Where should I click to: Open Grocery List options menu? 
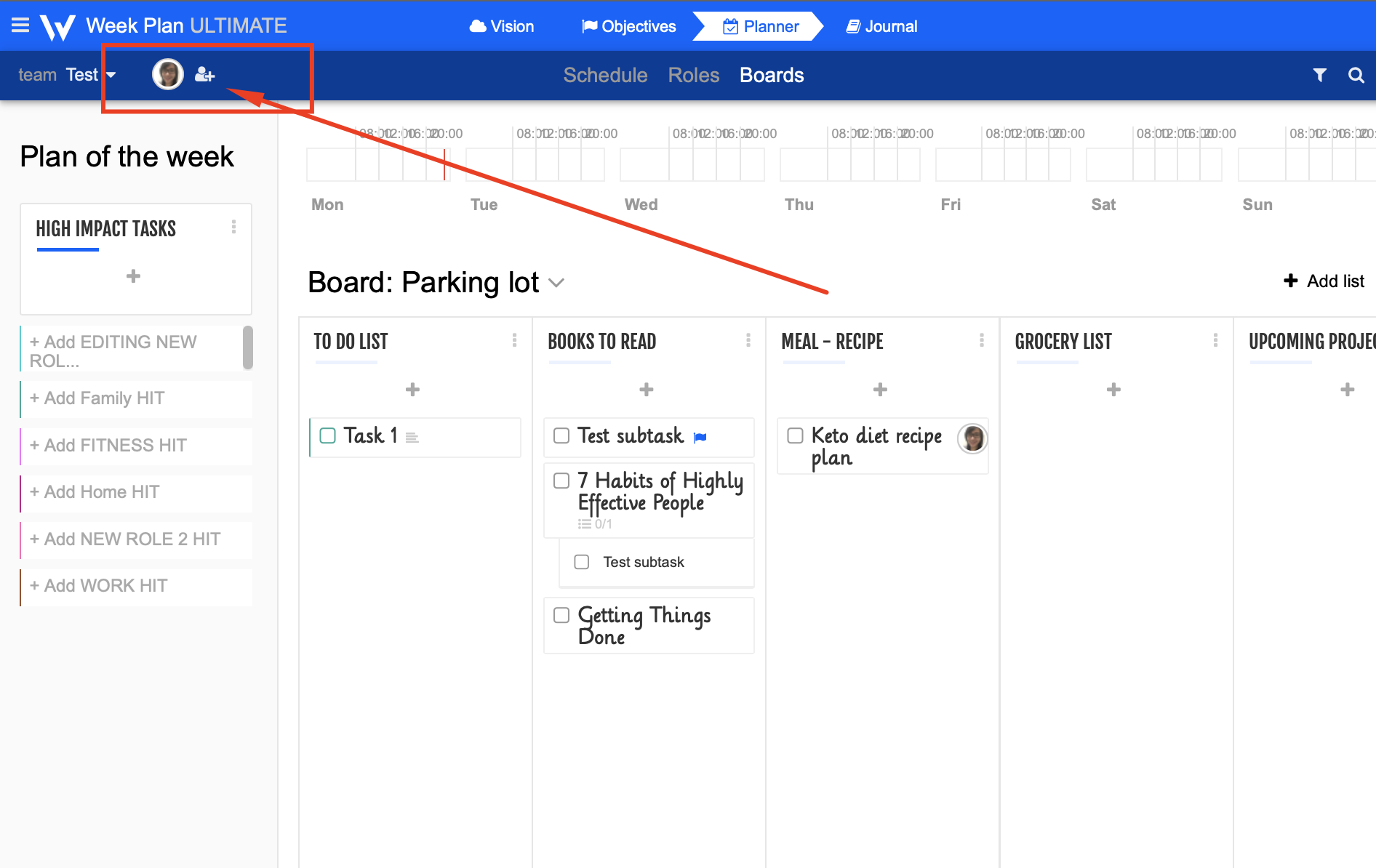(x=1215, y=340)
